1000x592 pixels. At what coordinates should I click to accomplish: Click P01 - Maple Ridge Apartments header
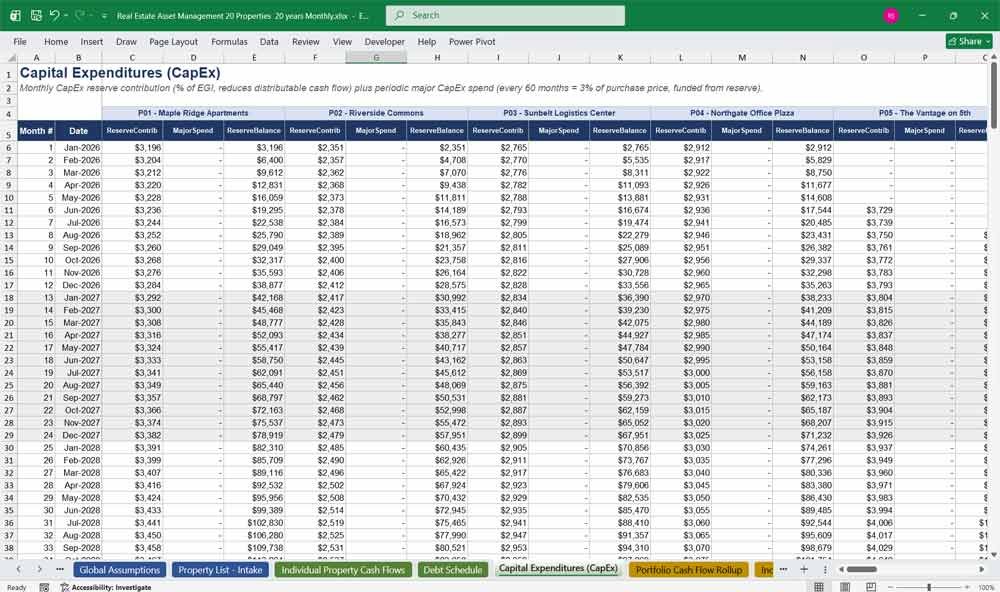coord(193,113)
